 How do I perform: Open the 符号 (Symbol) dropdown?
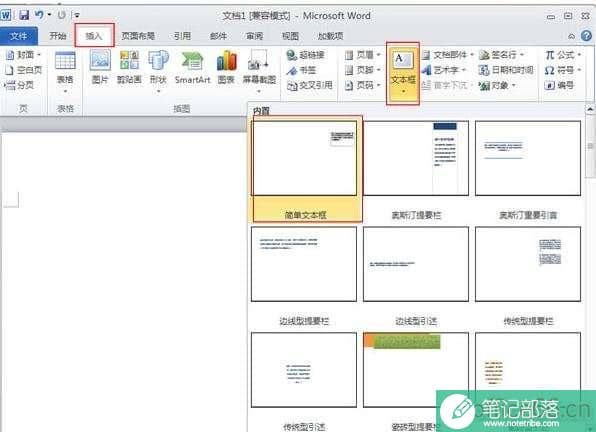click(x=563, y=70)
